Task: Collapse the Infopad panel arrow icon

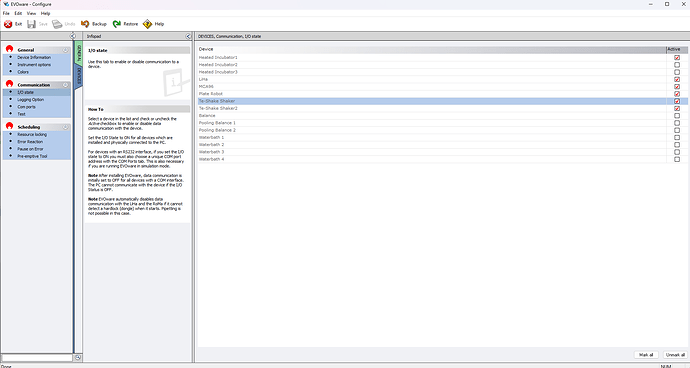Action: 188,36
